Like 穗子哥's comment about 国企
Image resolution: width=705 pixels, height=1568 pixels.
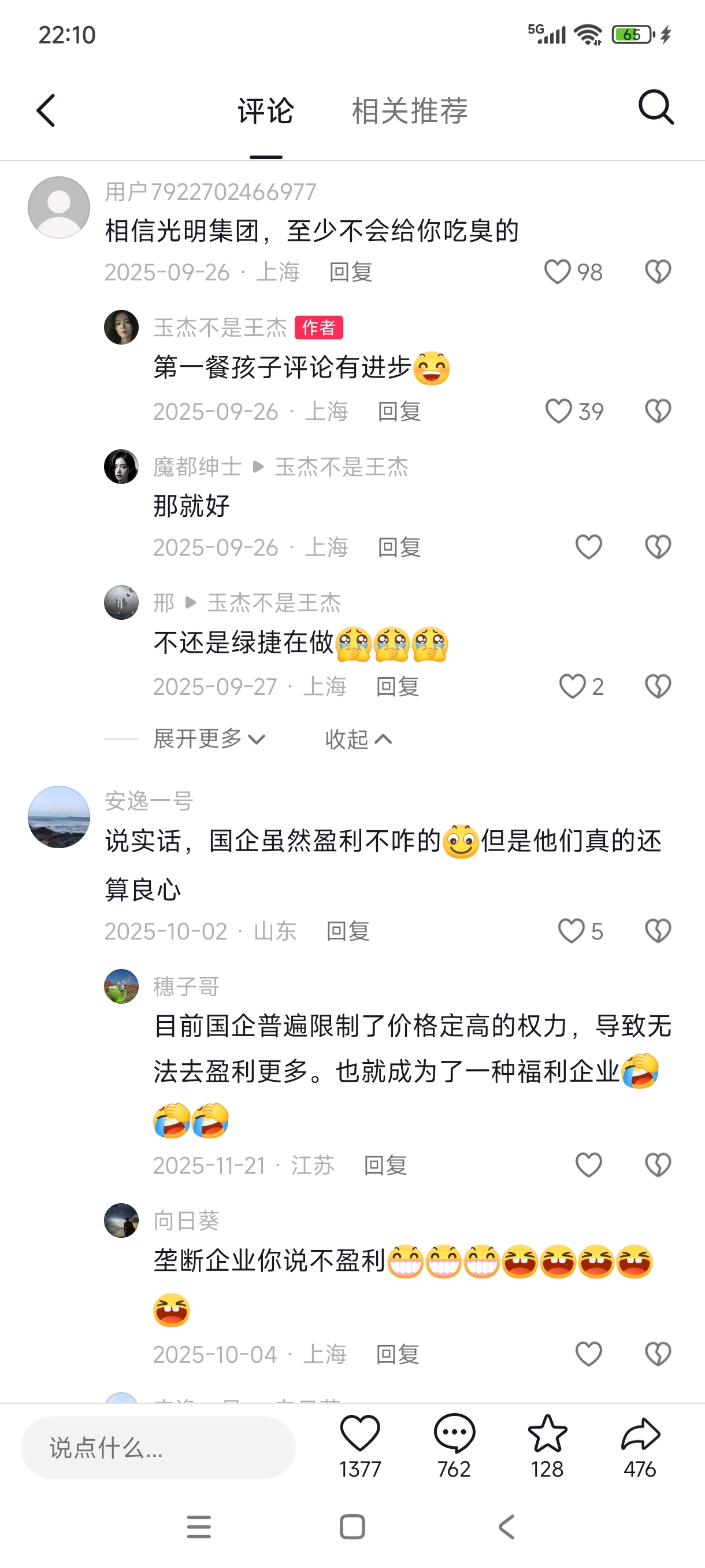[588, 1164]
